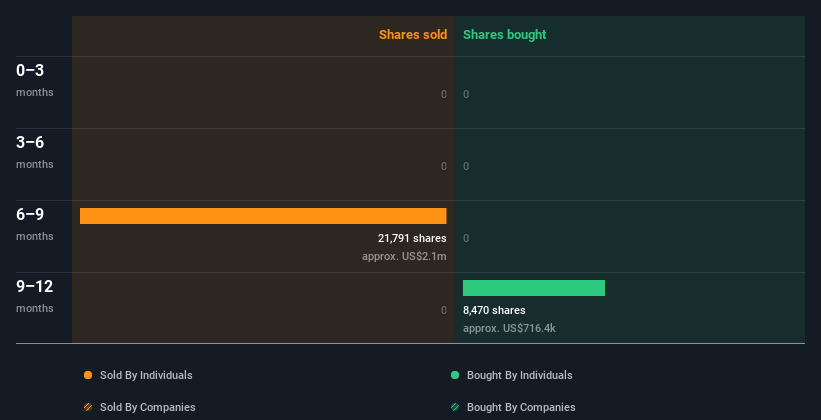Click the green Bought By Individuals dot
This screenshot has width=821, height=420.
(455, 375)
